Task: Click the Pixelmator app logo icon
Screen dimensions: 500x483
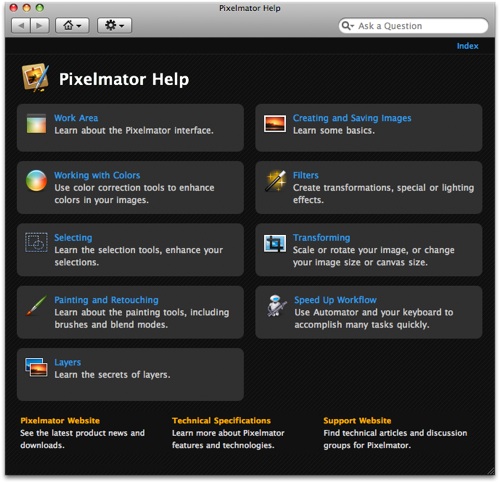Action: click(x=35, y=78)
